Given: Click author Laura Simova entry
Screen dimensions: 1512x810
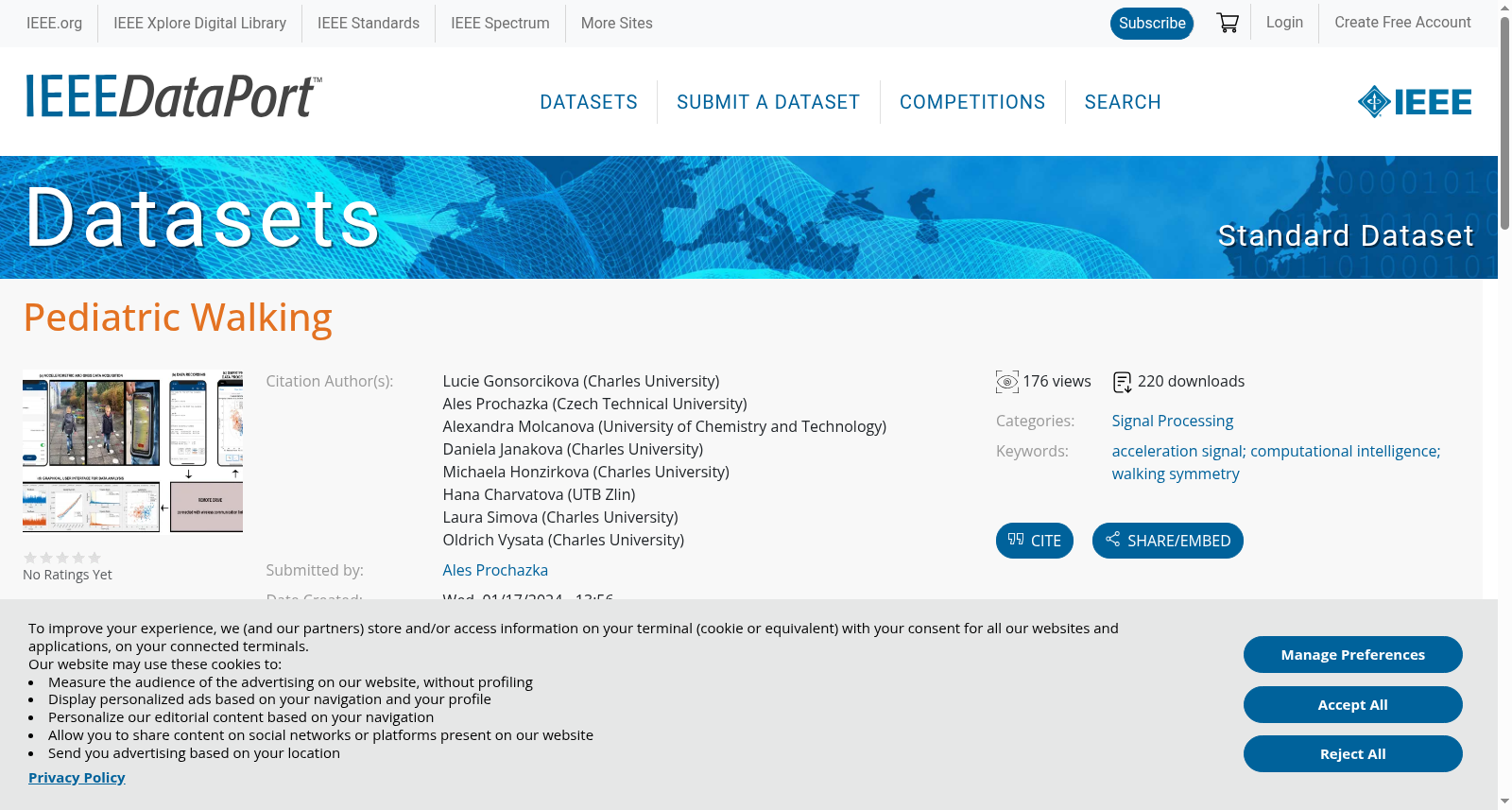Looking at the screenshot, I should 560,518.
